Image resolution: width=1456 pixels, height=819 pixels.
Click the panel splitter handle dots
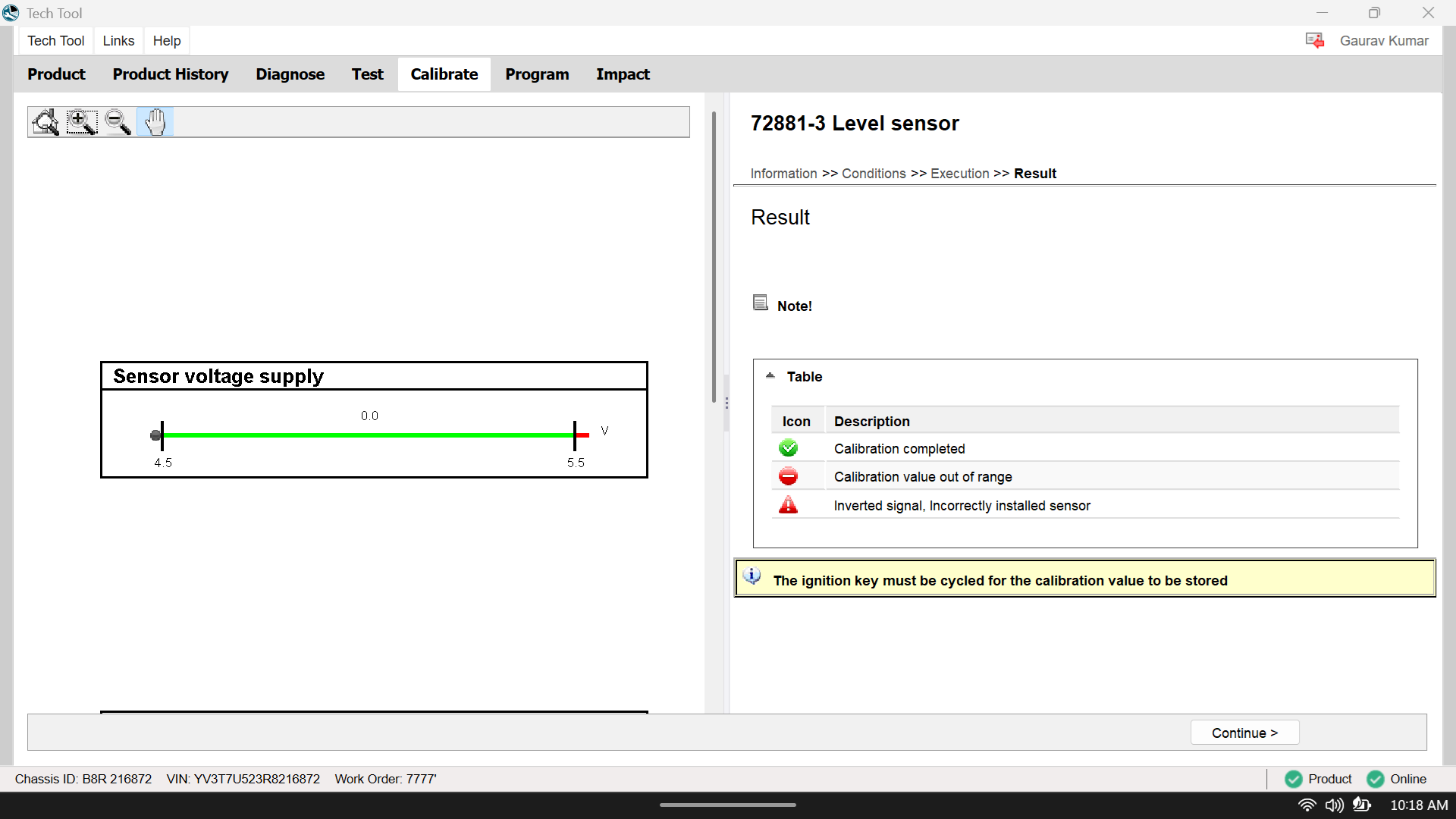point(726,403)
